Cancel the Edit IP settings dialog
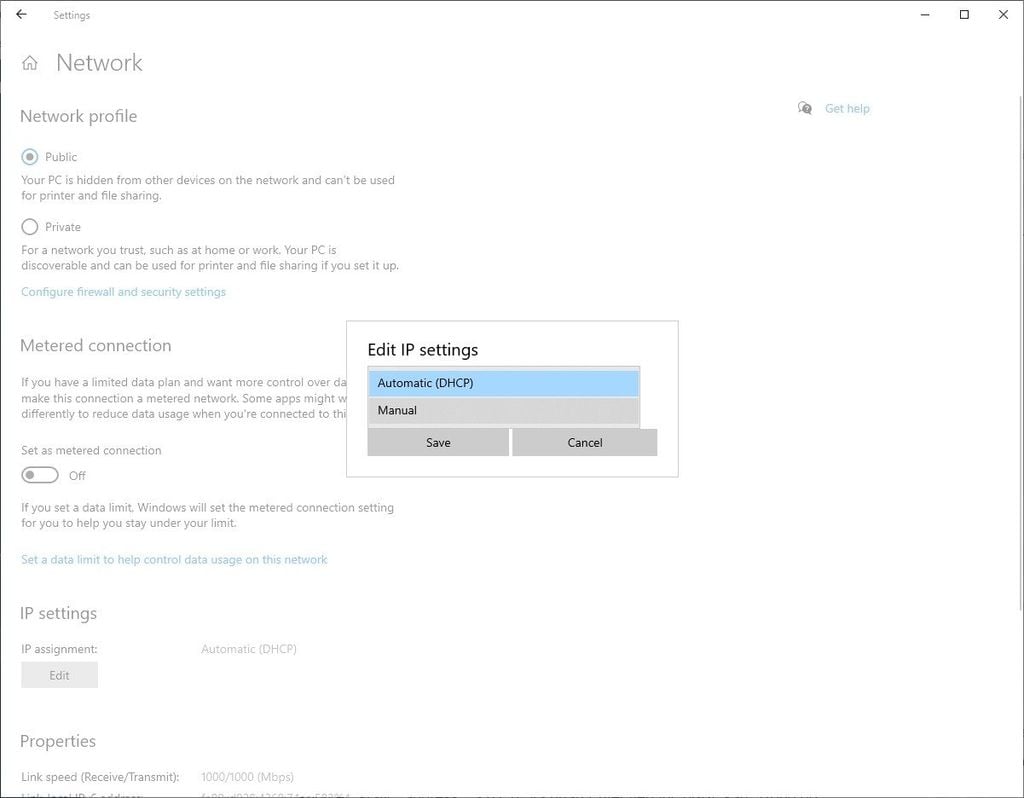 (x=584, y=443)
